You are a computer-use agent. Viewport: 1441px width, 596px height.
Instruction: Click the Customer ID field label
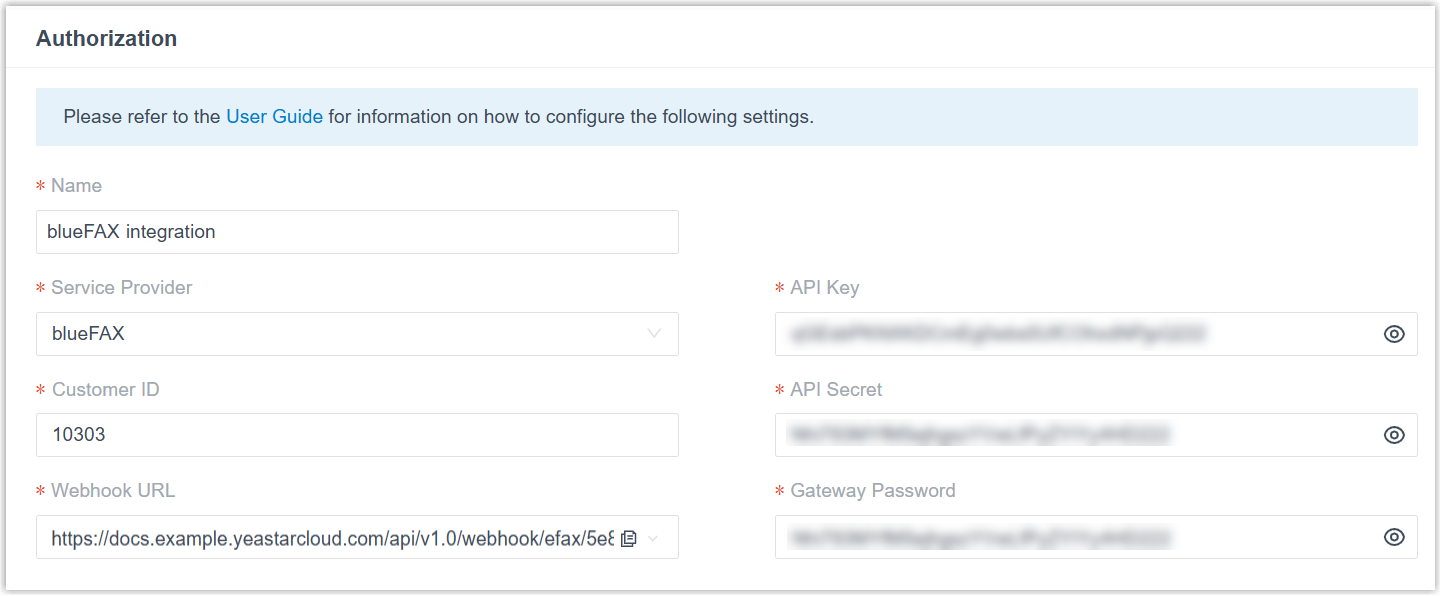pos(105,390)
